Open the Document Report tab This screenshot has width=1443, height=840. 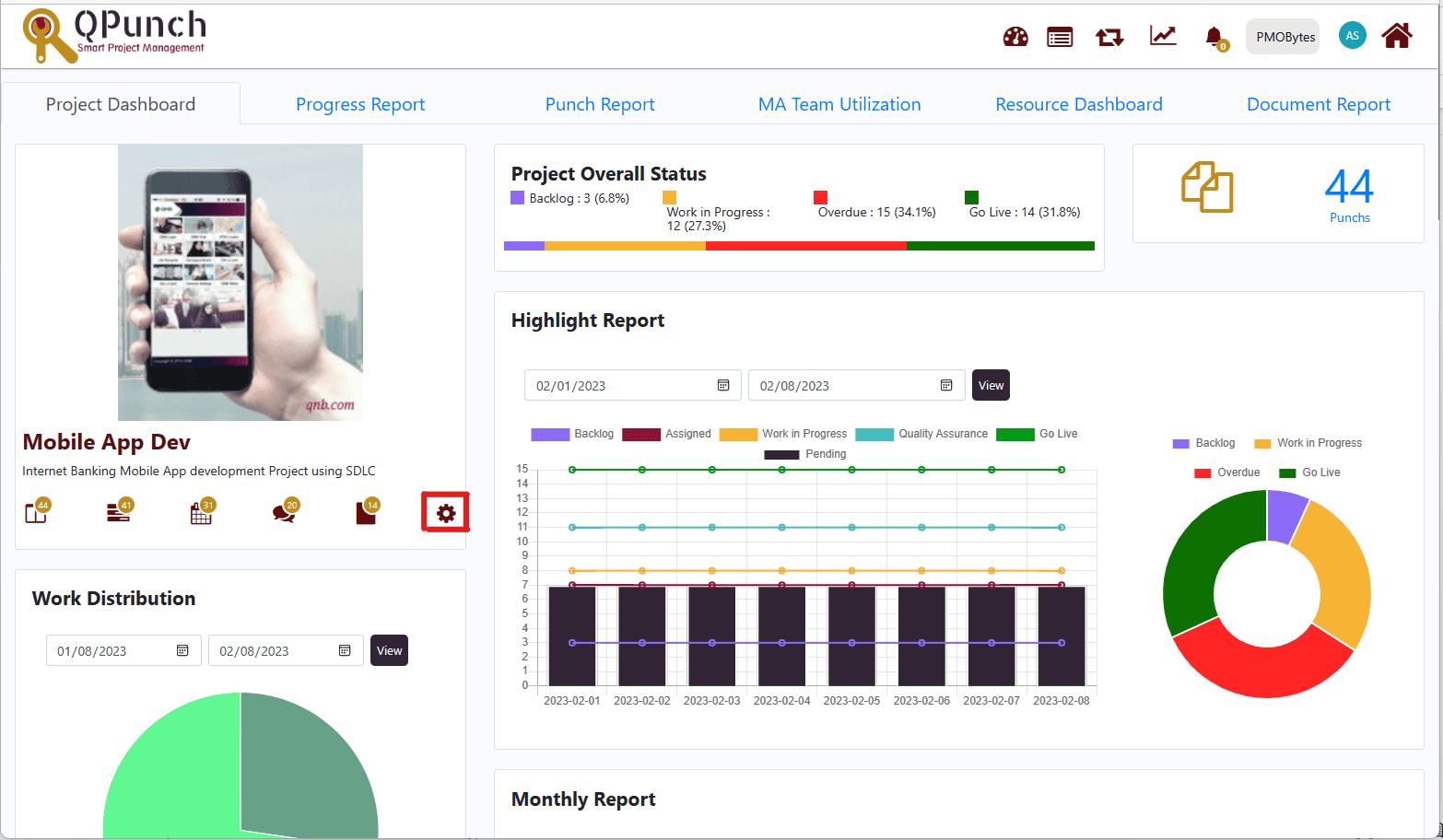click(x=1319, y=104)
